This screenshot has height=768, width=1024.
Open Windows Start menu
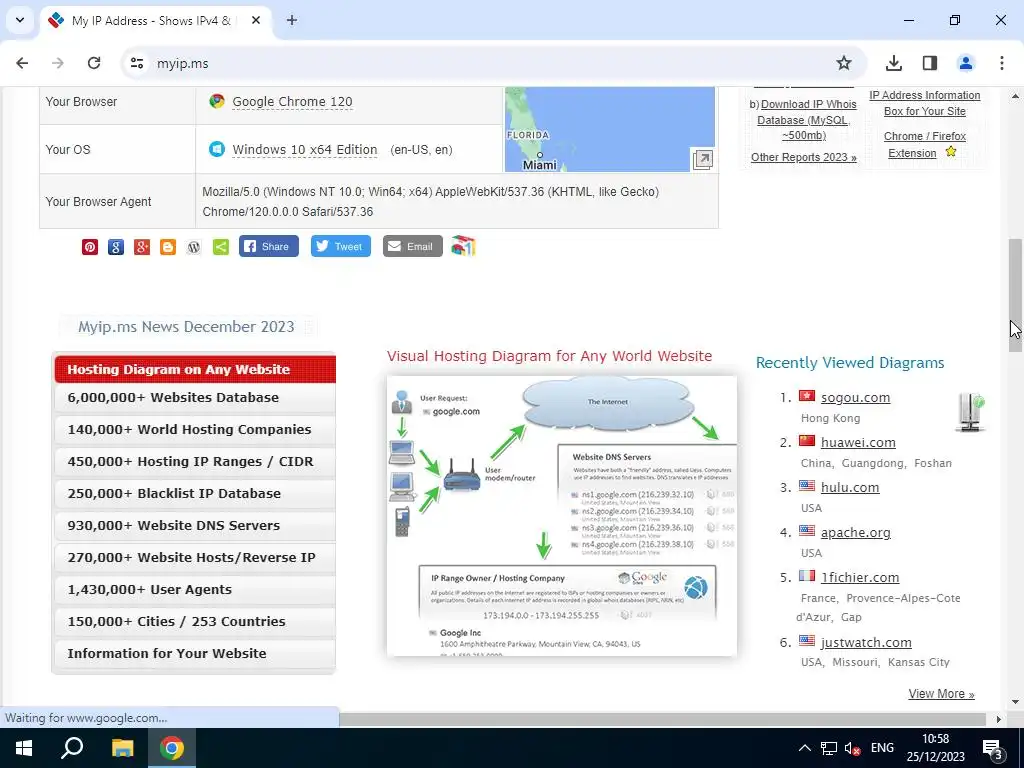(24, 748)
